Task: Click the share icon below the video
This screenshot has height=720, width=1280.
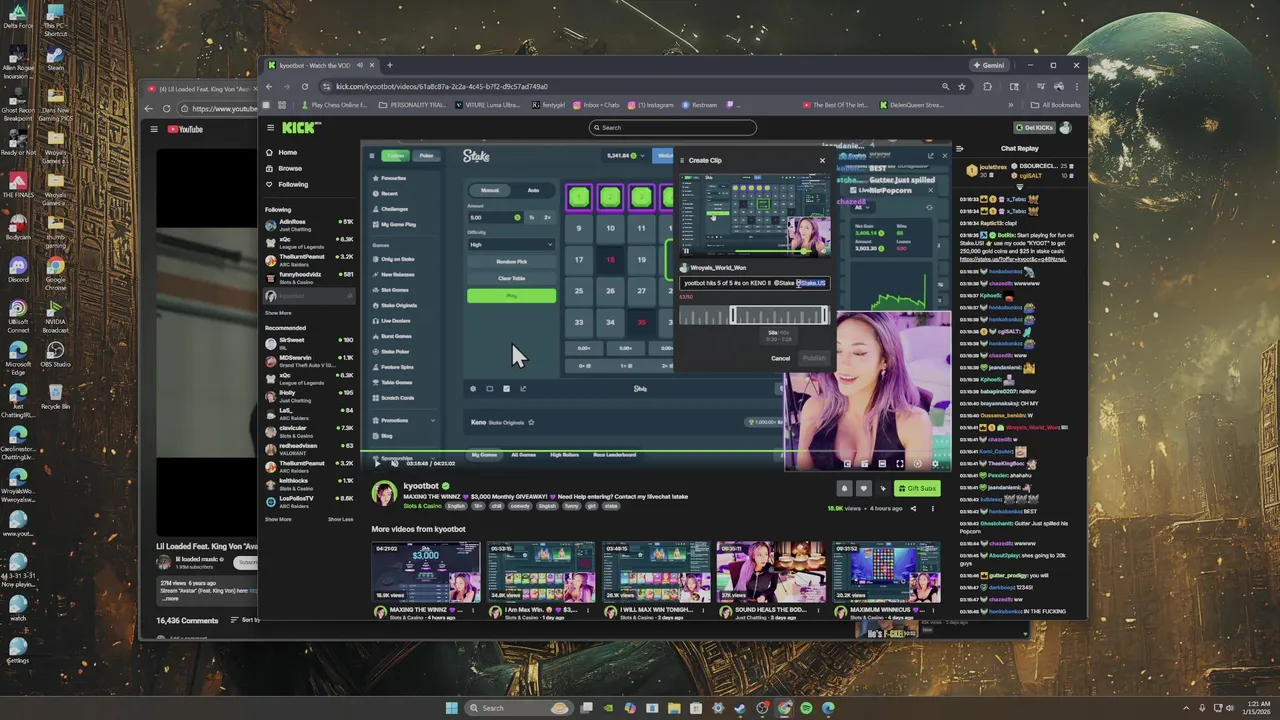Action: click(912, 508)
